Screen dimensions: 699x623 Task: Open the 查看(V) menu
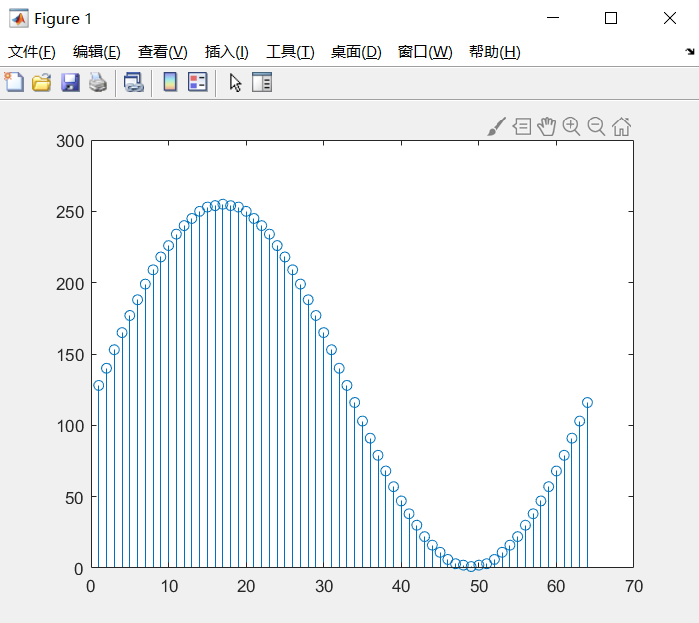pyautogui.click(x=162, y=52)
